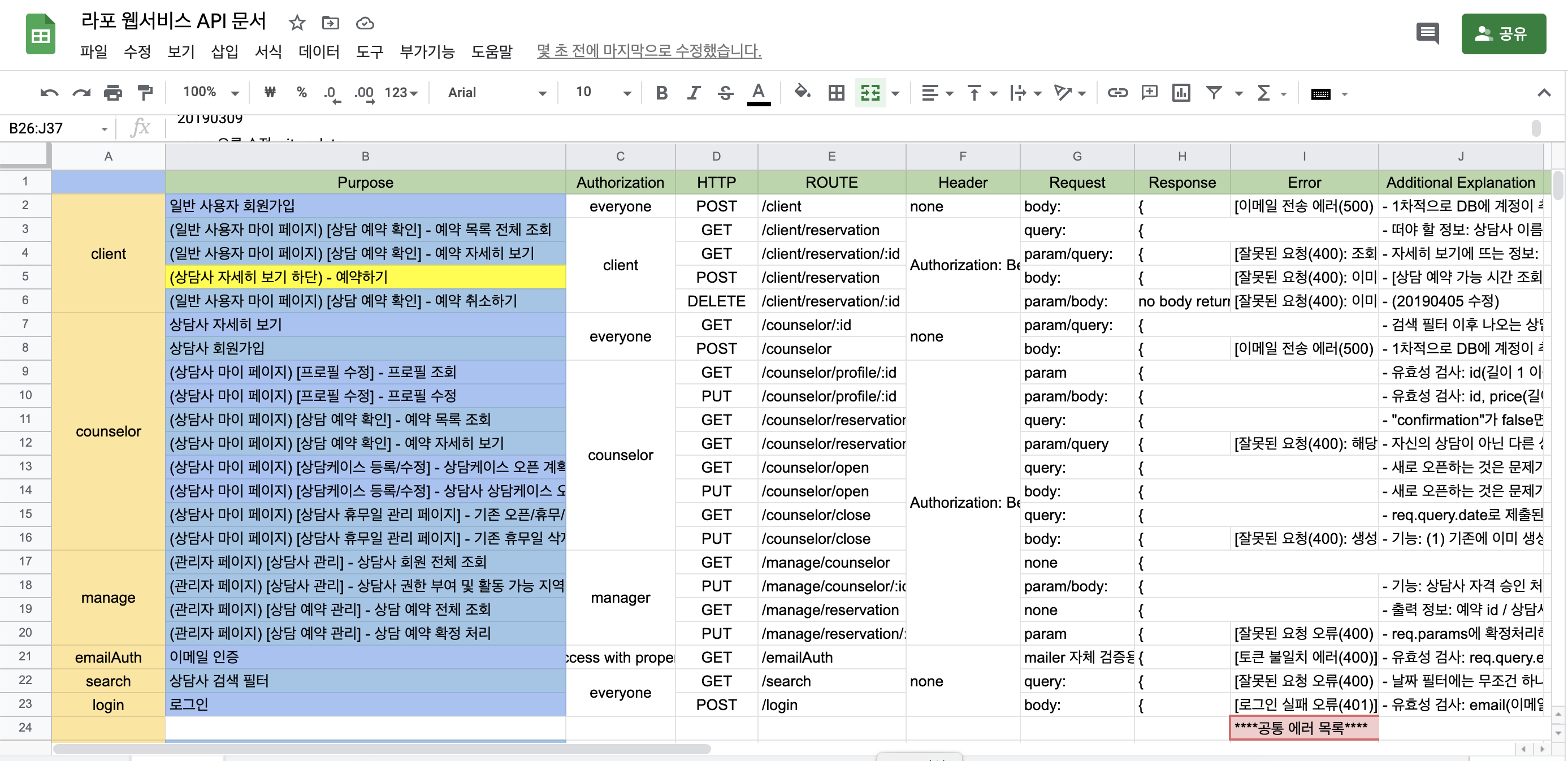The height and width of the screenshot is (761, 1568).
Task: Toggle strikethrough formatting
Action: [725, 93]
